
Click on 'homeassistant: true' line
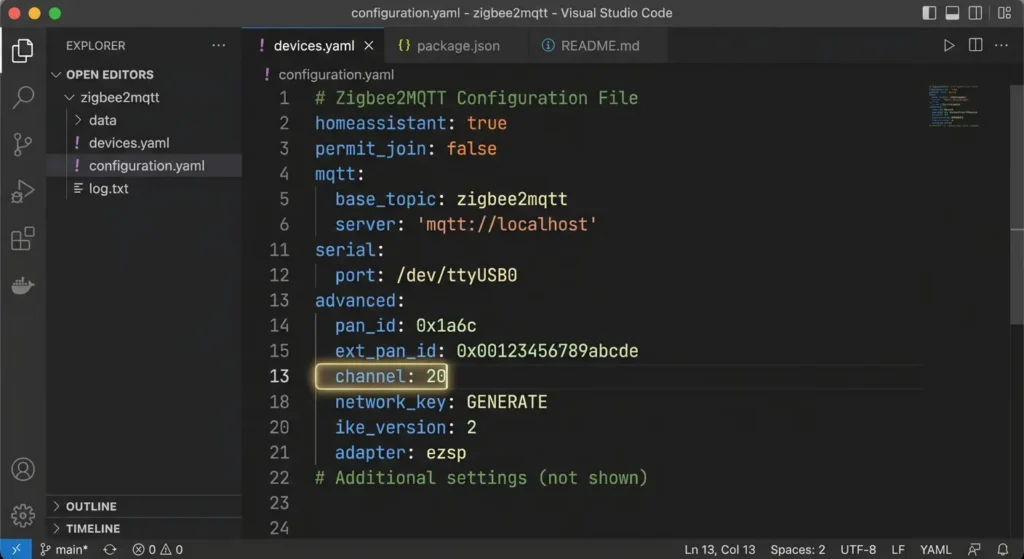click(411, 123)
